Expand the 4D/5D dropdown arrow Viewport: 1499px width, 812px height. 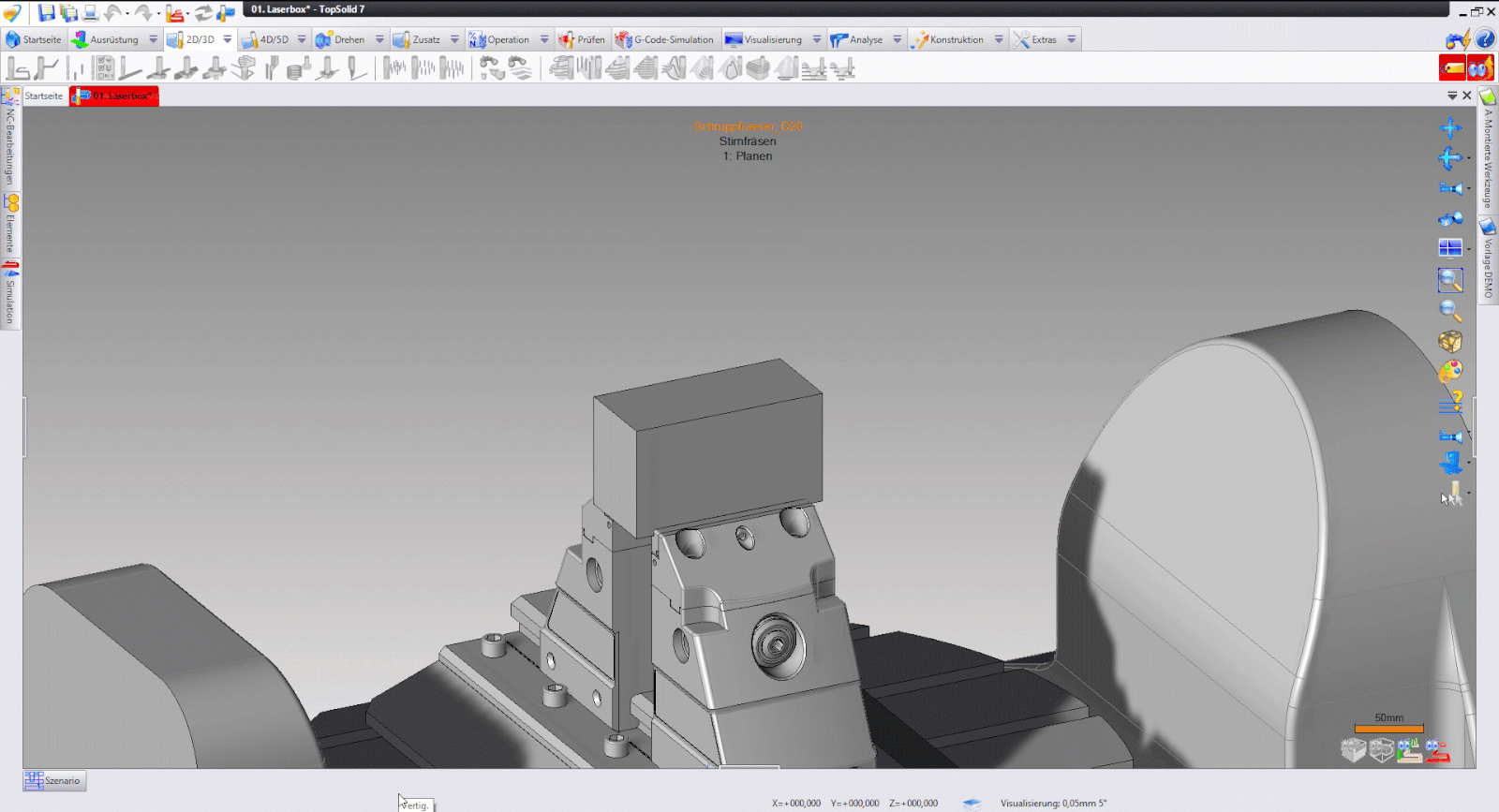(302, 39)
